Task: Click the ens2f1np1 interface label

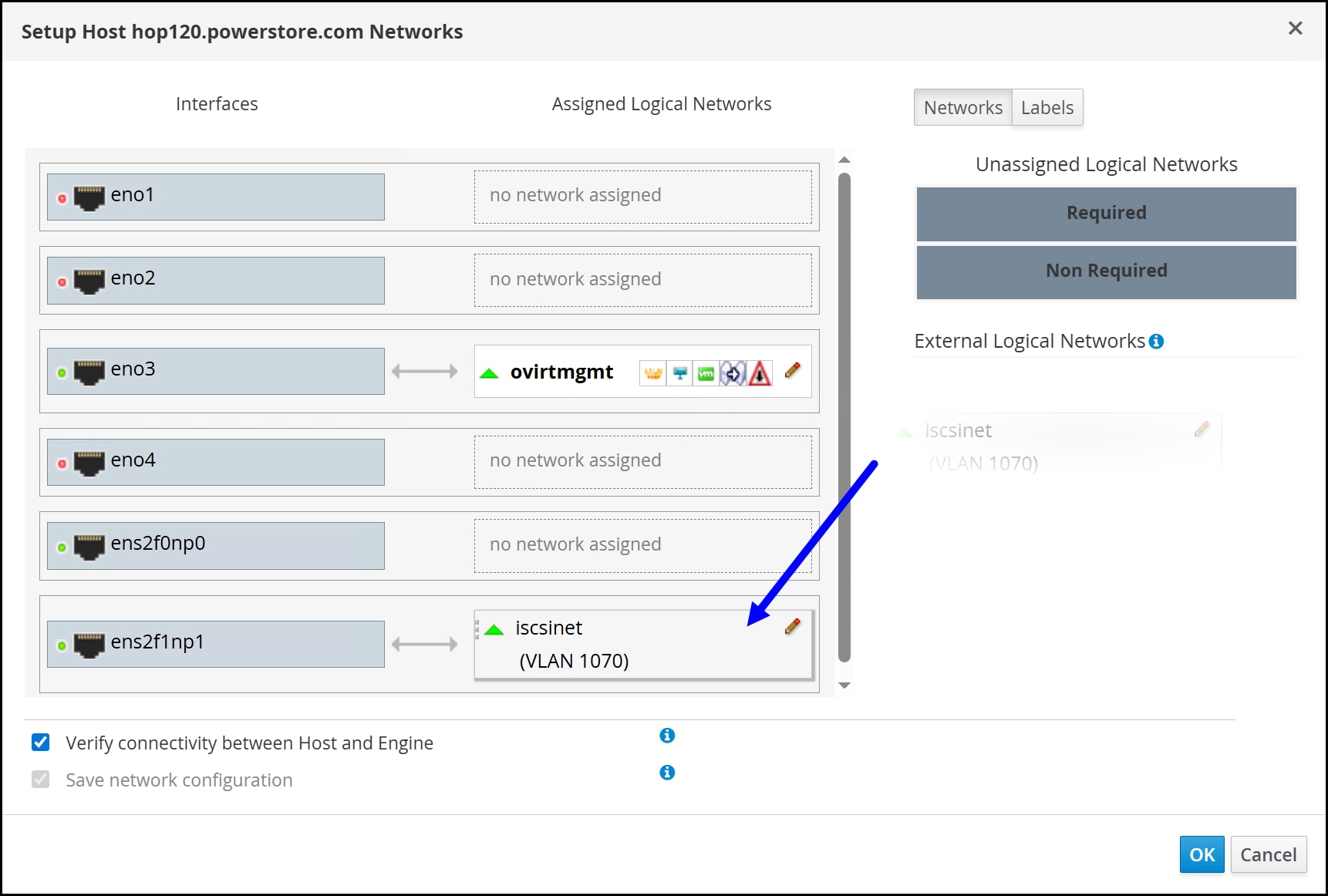Action: (x=157, y=642)
